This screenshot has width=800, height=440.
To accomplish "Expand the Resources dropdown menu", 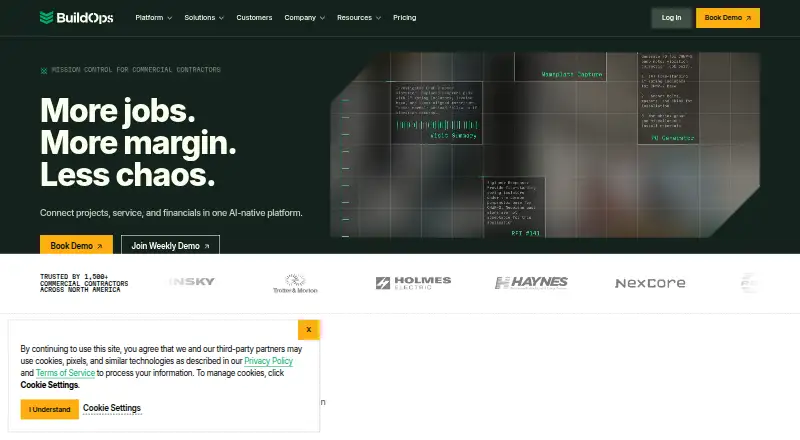I will (359, 18).
